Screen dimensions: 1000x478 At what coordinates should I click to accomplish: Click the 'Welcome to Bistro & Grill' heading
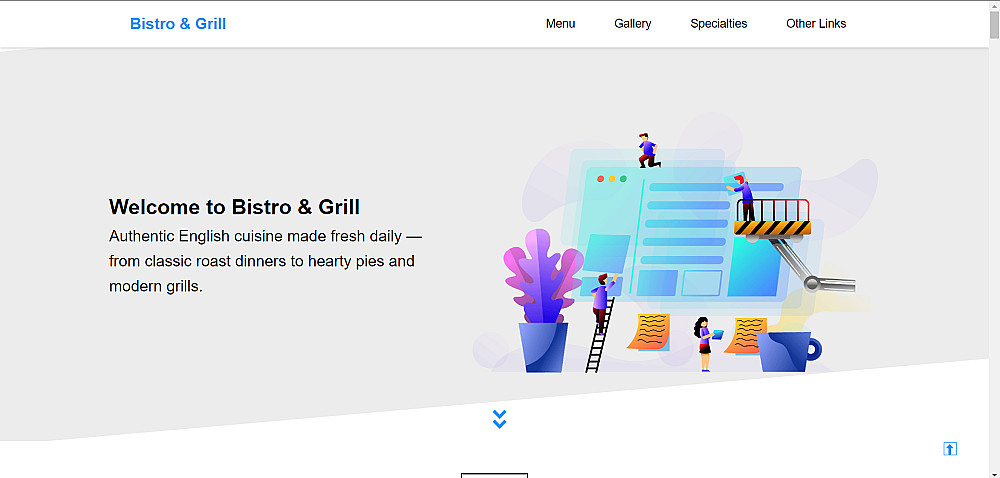click(234, 207)
